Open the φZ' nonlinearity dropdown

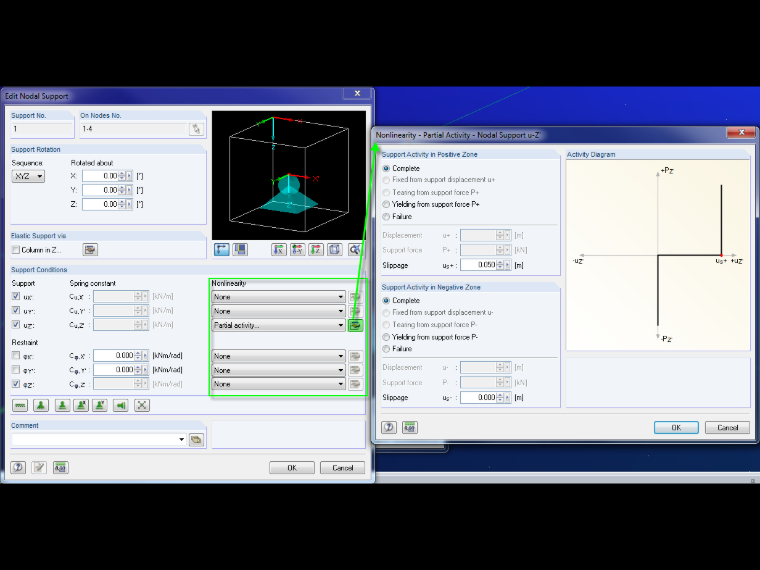tap(279, 384)
